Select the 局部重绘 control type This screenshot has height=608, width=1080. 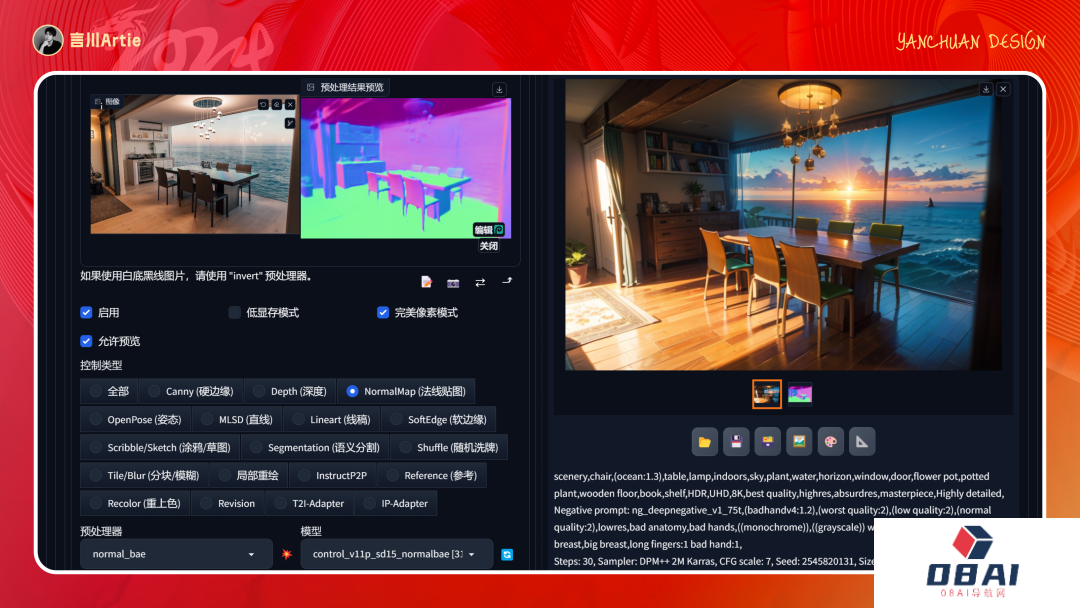pyautogui.click(x=248, y=475)
